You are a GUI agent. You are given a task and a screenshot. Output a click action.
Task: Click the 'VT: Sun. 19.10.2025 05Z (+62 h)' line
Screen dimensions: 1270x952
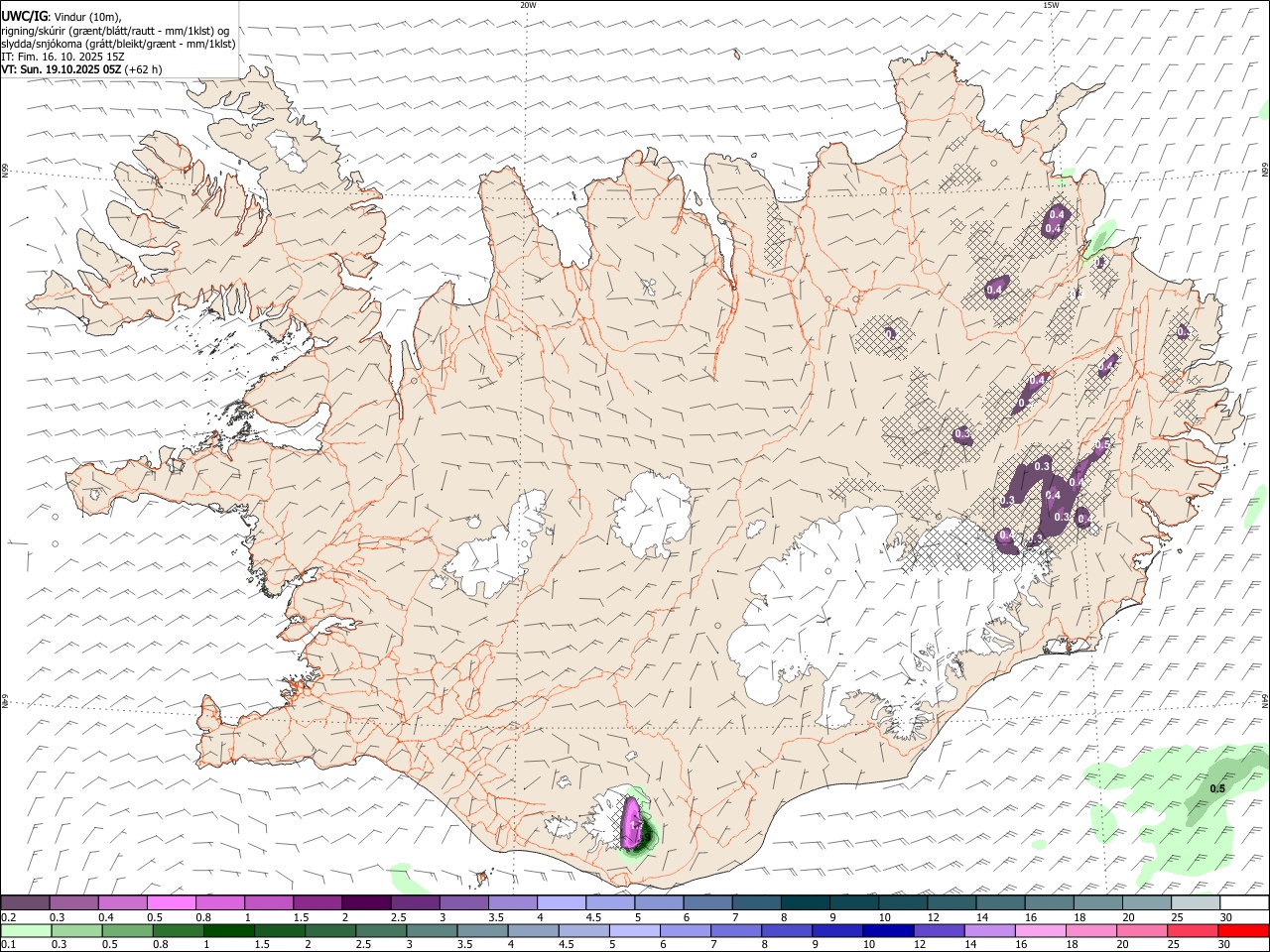81,69
